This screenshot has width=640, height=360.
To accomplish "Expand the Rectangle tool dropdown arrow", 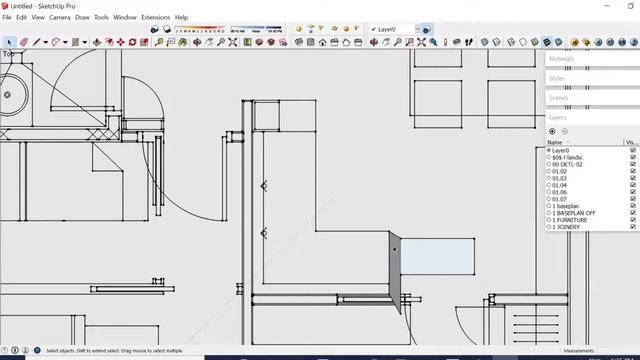I will click(84, 42).
